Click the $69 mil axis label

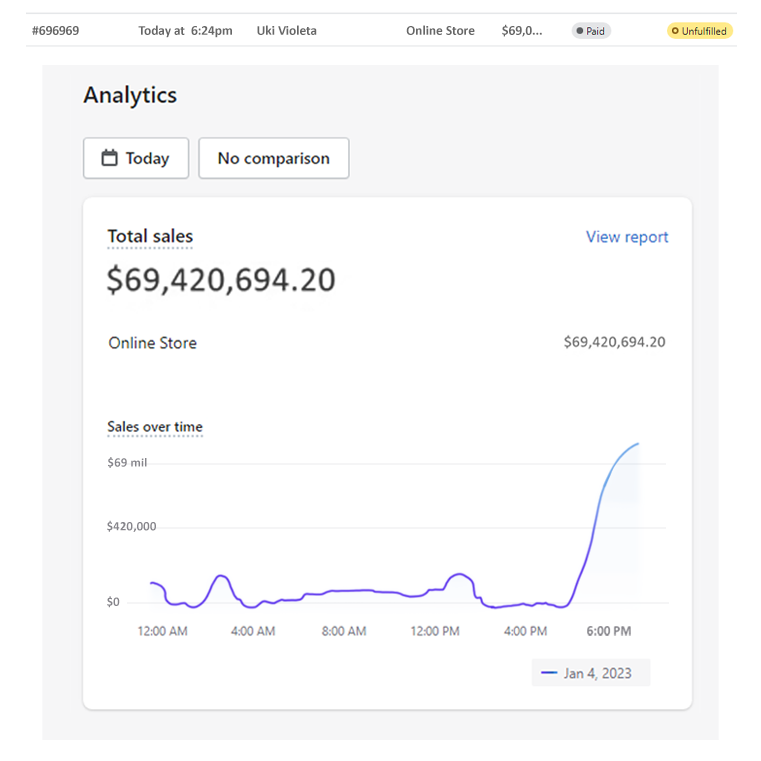coord(127,463)
